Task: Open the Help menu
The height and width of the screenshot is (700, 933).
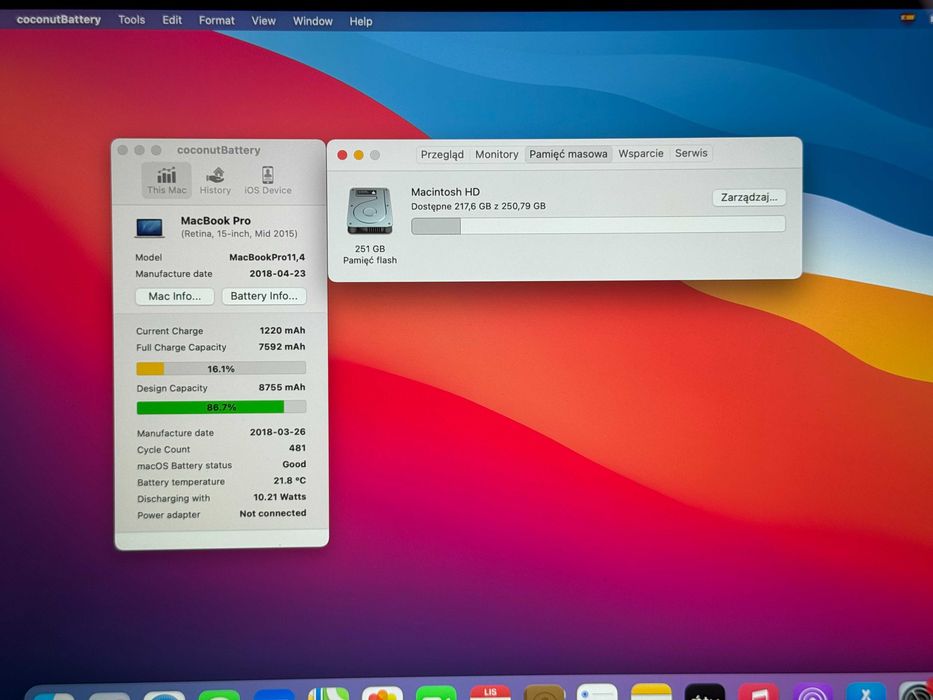Action: pyautogui.click(x=361, y=22)
